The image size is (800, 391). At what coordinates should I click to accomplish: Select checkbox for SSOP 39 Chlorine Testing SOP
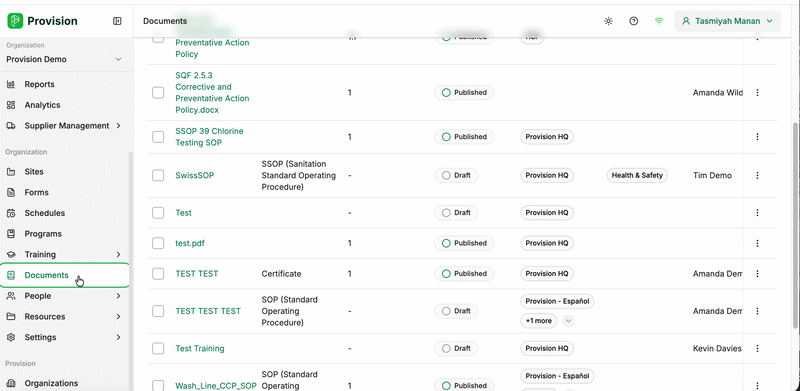[x=158, y=137]
